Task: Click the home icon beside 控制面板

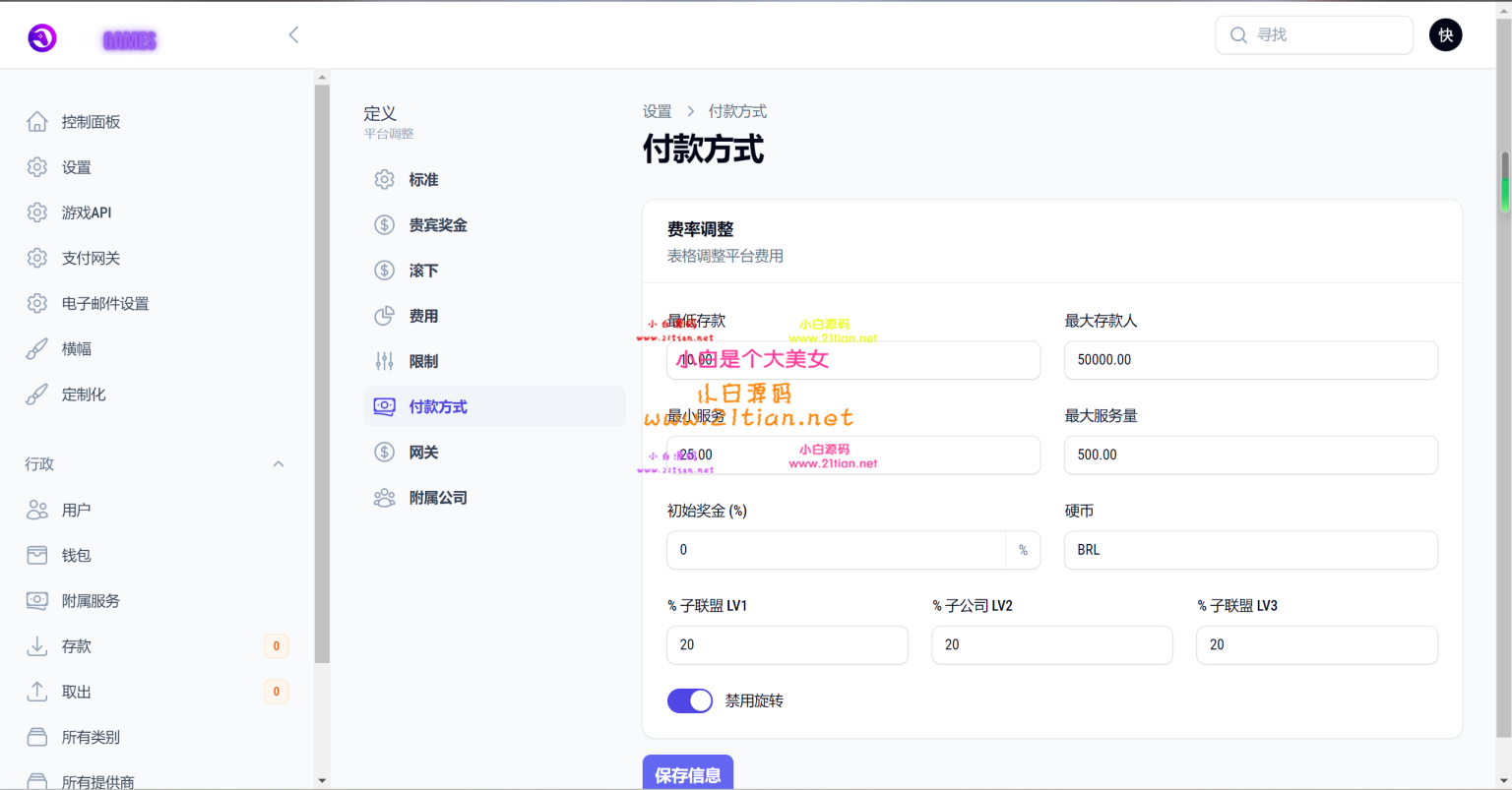Action: tap(37, 122)
